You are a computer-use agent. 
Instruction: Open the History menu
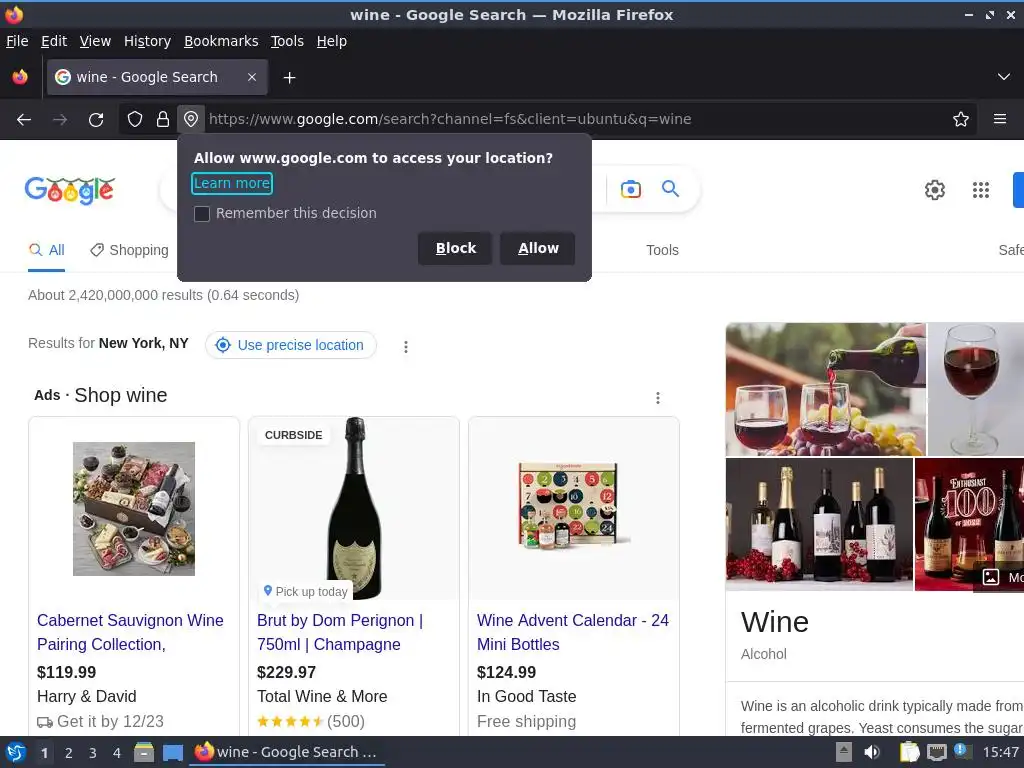pyautogui.click(x=147, y=41)
